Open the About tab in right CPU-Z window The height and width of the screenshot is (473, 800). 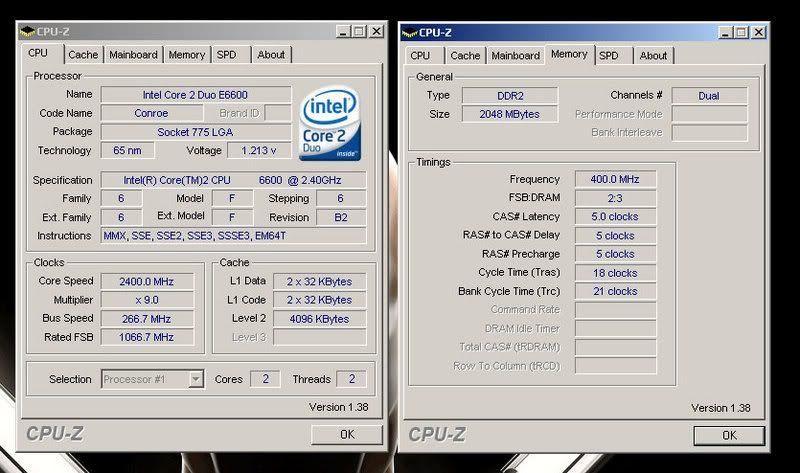click(653, 56)
